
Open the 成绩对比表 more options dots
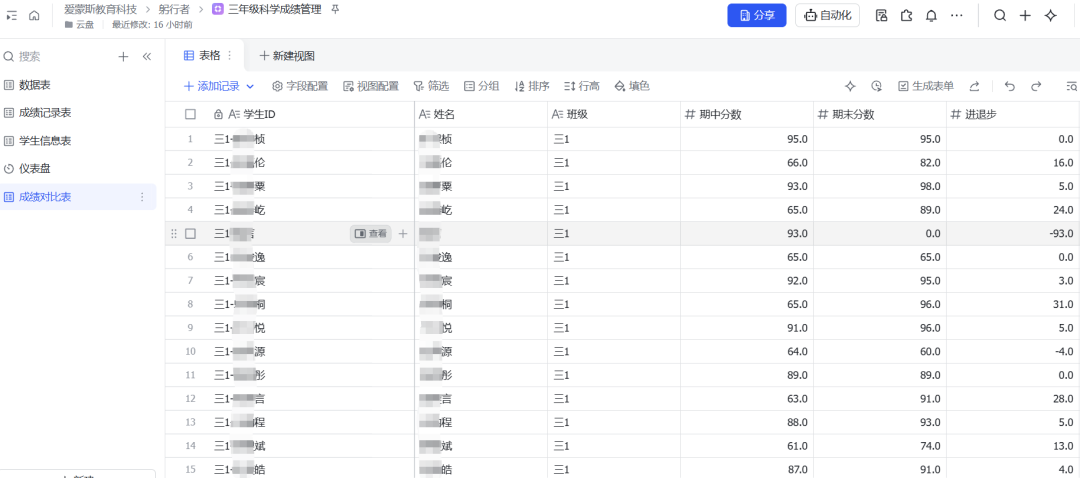pyautogui.click(x=143, y=197)
